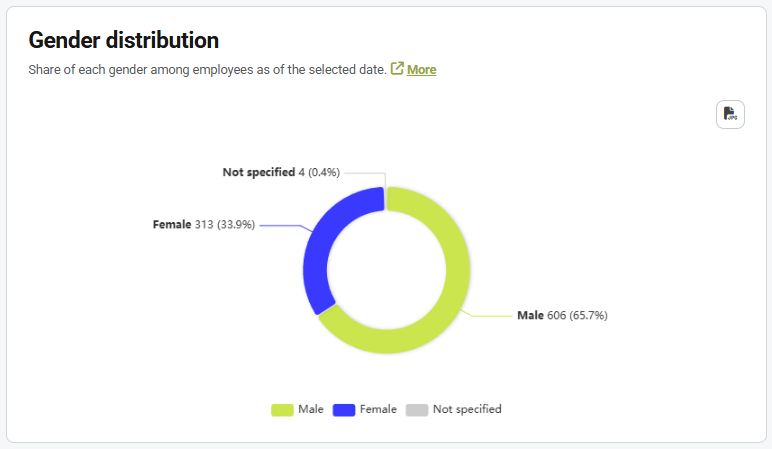Click the gray Not specified legend swatch

417,409
